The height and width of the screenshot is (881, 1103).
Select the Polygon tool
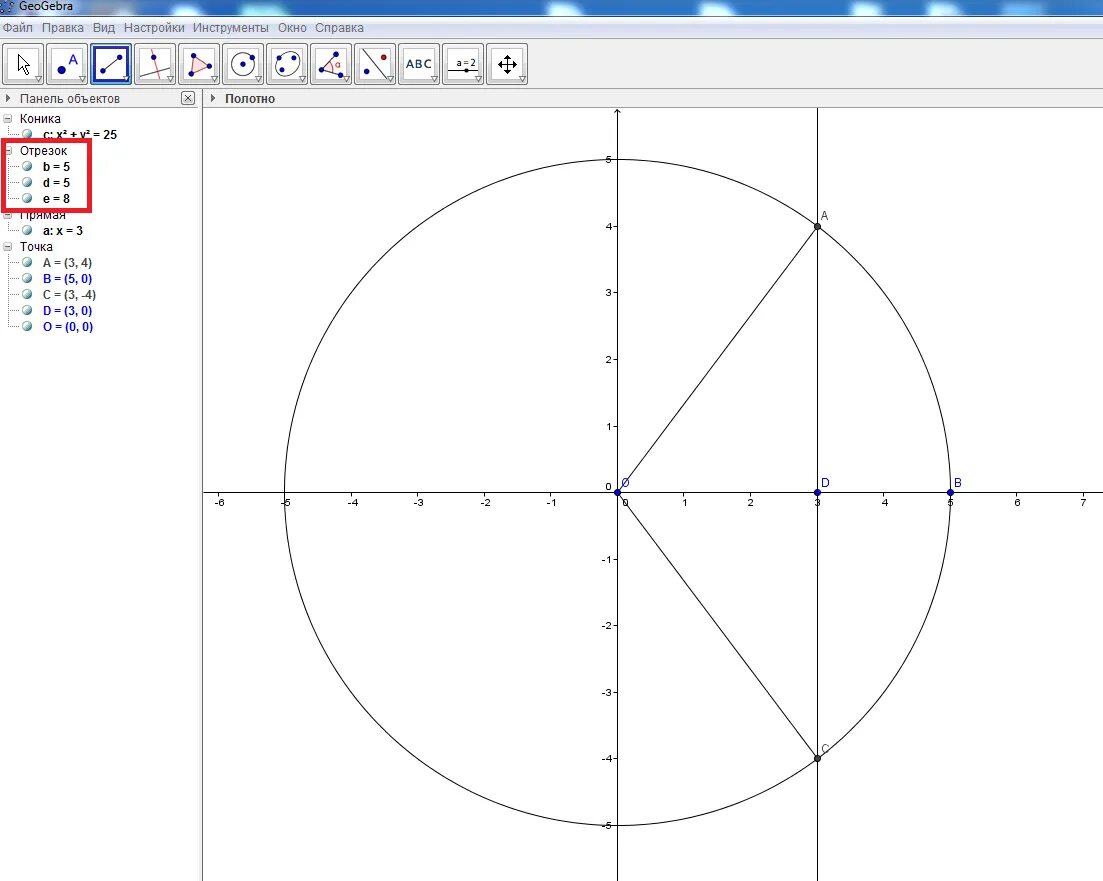[x=199, y=63]
